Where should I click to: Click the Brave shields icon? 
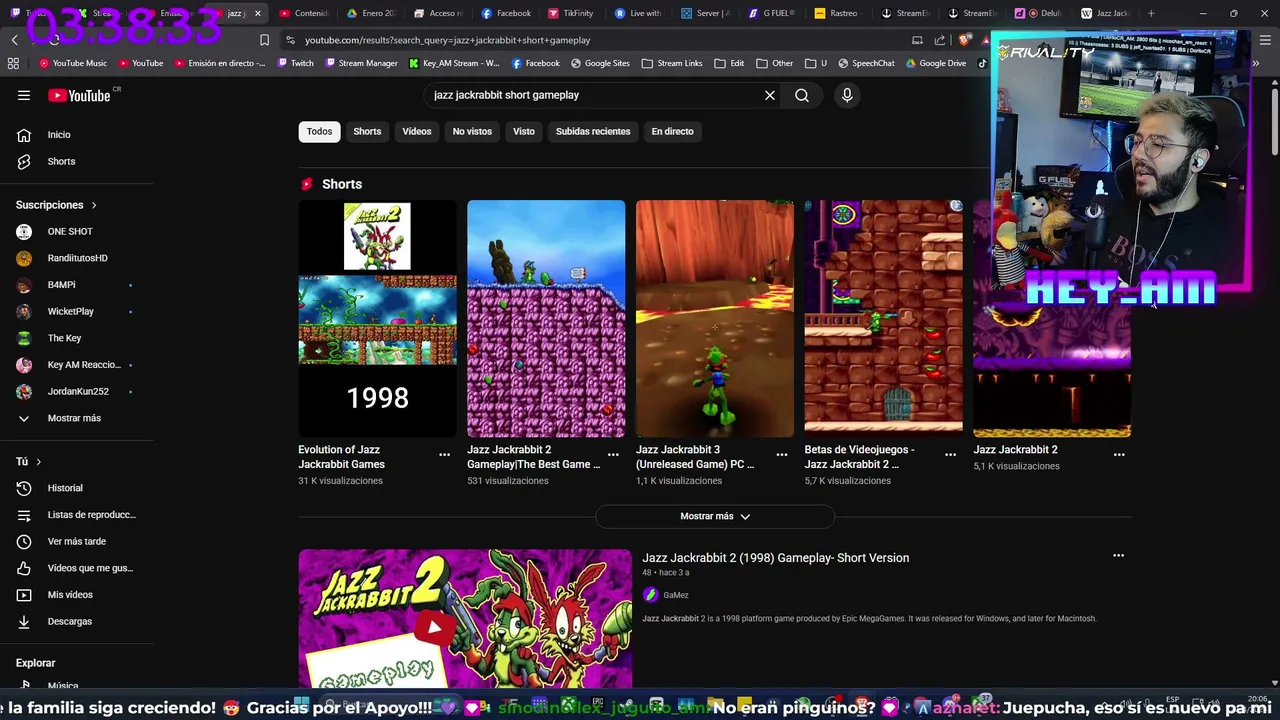coord(963,40)
